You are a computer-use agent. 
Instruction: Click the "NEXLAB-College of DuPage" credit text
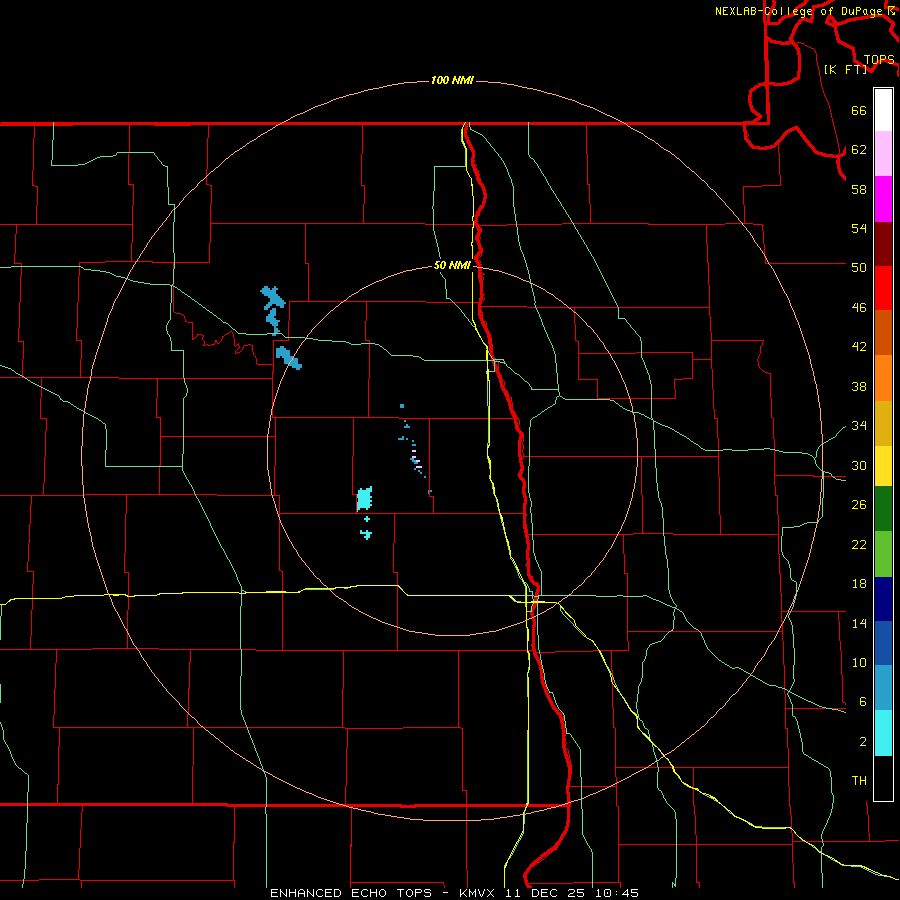tap(798, 11)
